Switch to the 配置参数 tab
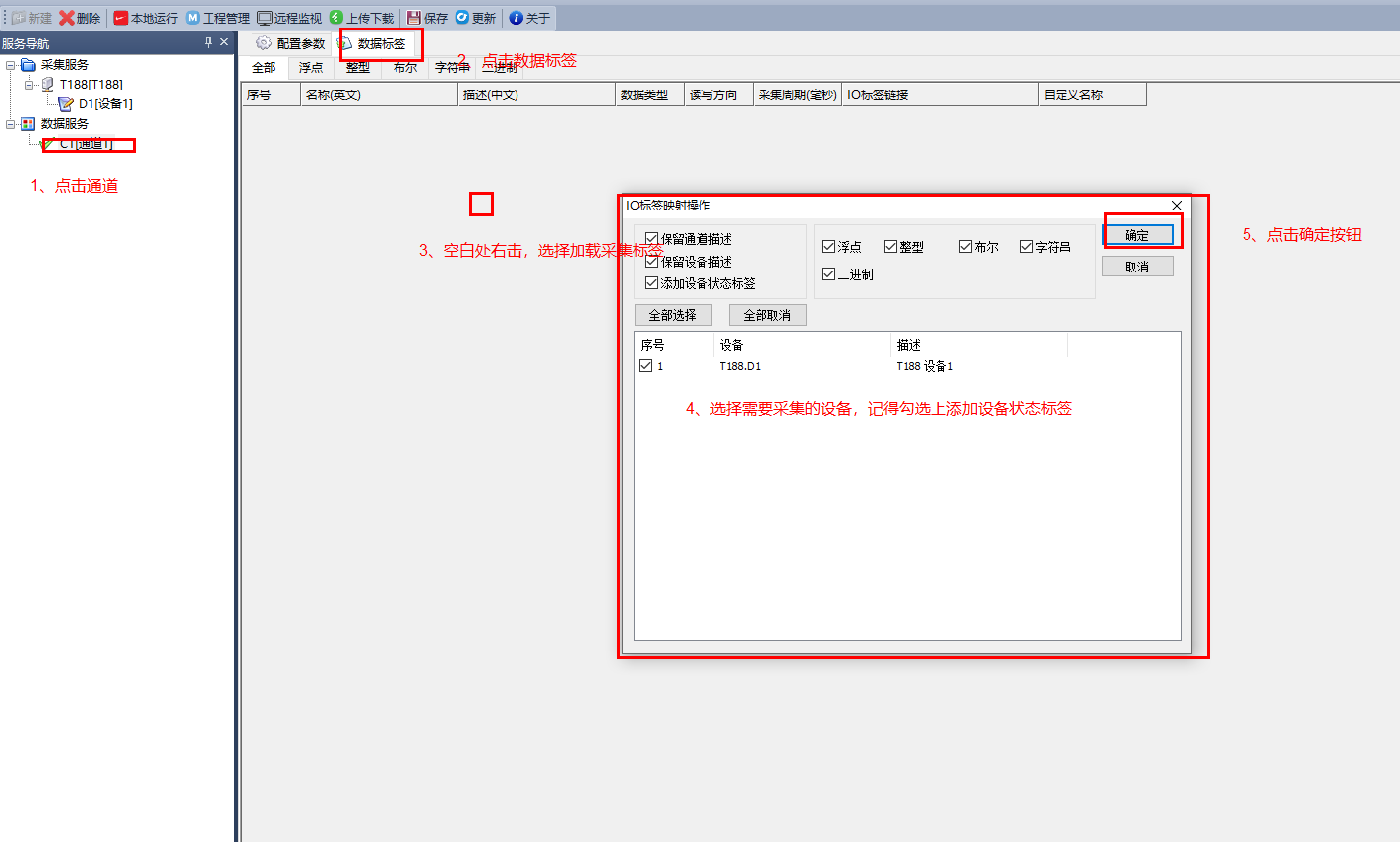This screenshot has width=1400, height=842. click(290, 43)
